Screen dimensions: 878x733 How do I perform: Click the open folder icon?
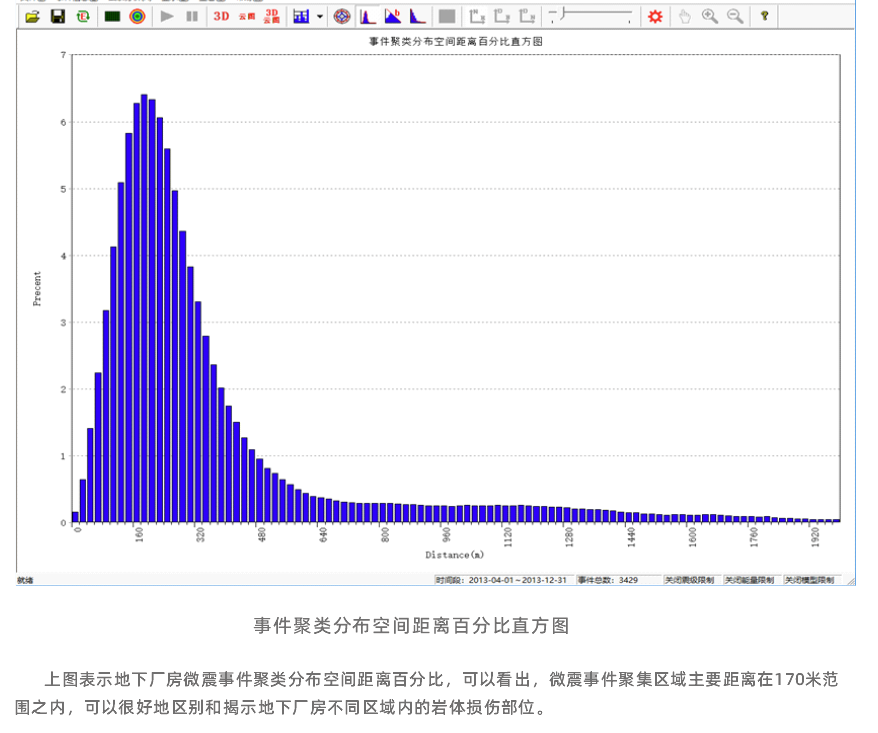[x=32, y=17]
